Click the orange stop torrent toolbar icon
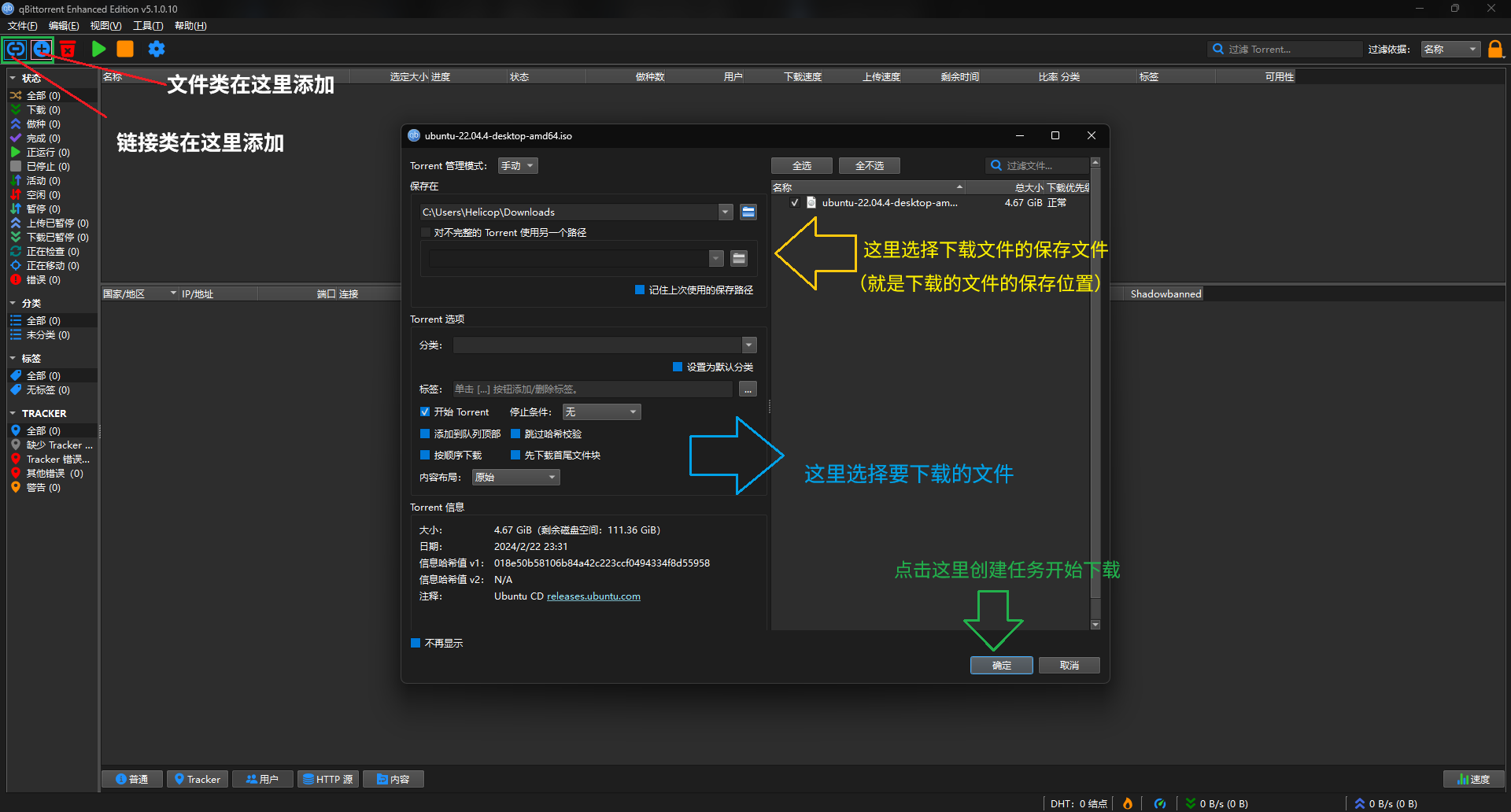Image resolution: width=1511 pixels, height=812 pixels. coord(125,49)
